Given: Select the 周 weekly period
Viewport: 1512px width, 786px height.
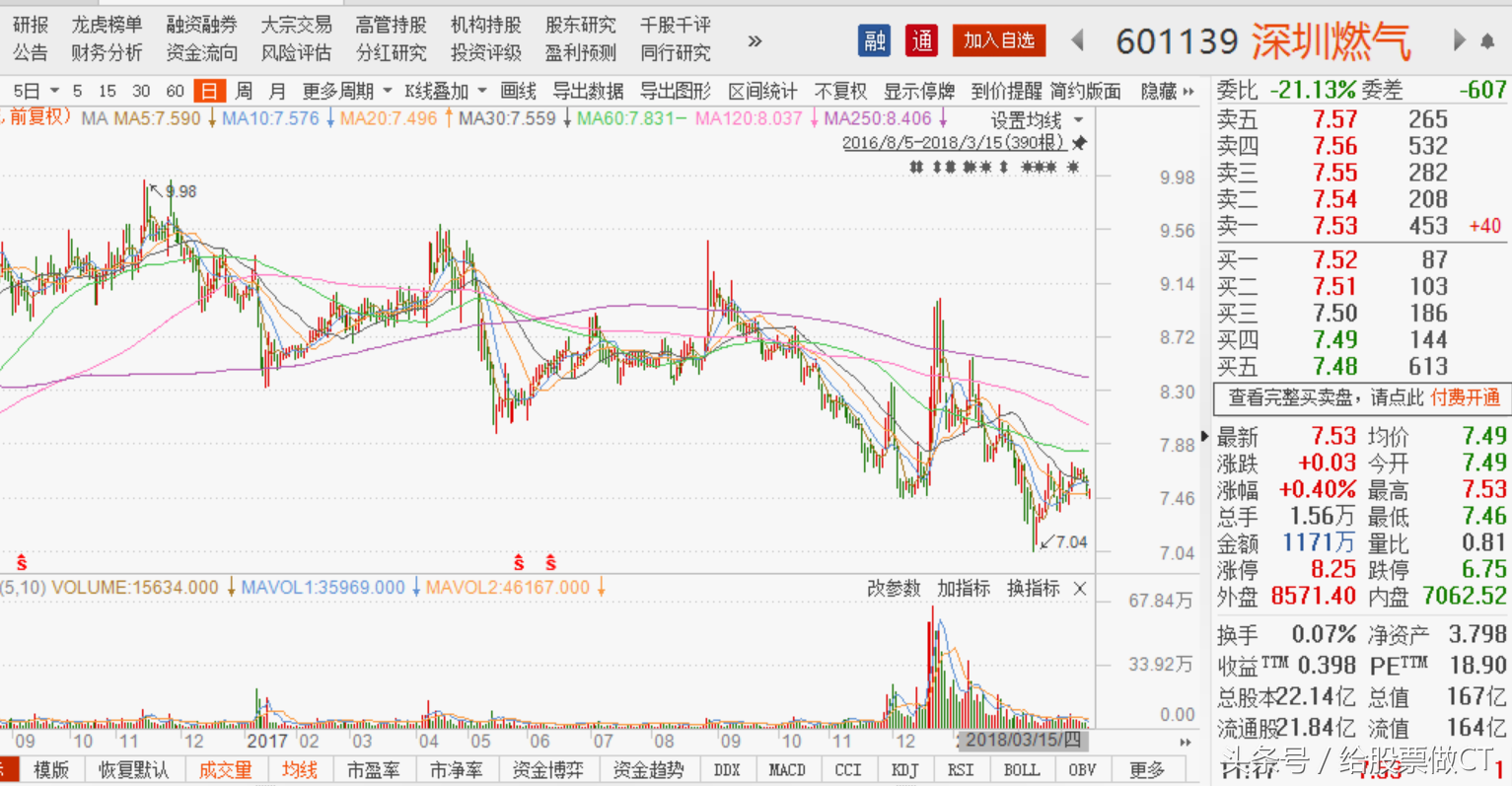Looking at the screenshot, I should pyautogui.click(x=244, y=91).
